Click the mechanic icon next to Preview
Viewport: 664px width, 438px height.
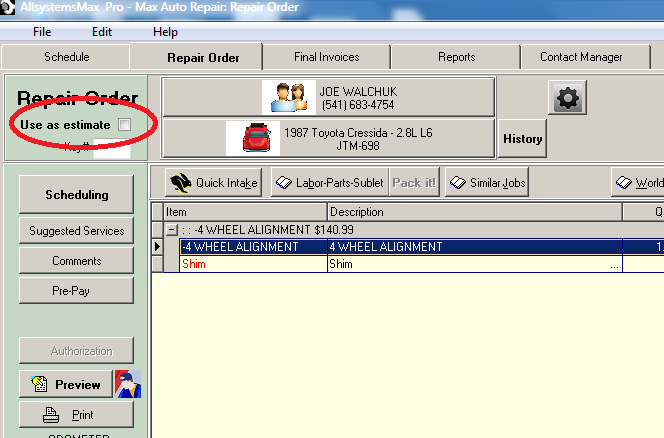click(x=128, y=384)
